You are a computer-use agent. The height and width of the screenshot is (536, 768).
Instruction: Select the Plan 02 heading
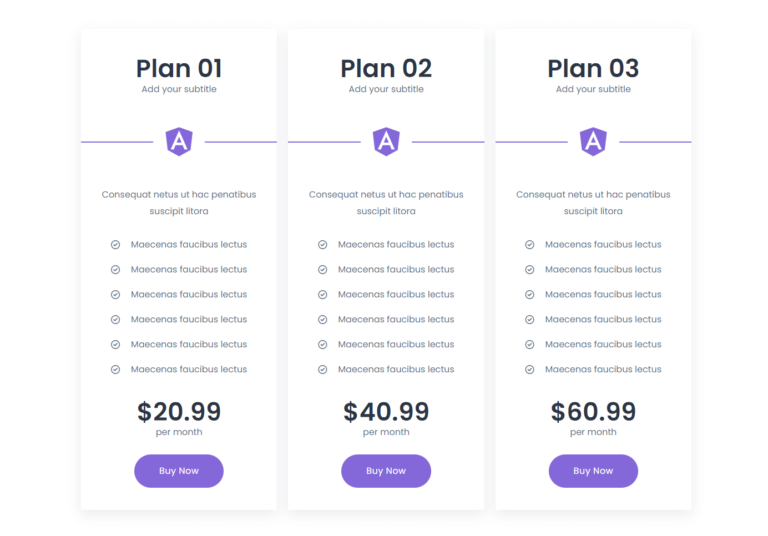coord(386,68)
